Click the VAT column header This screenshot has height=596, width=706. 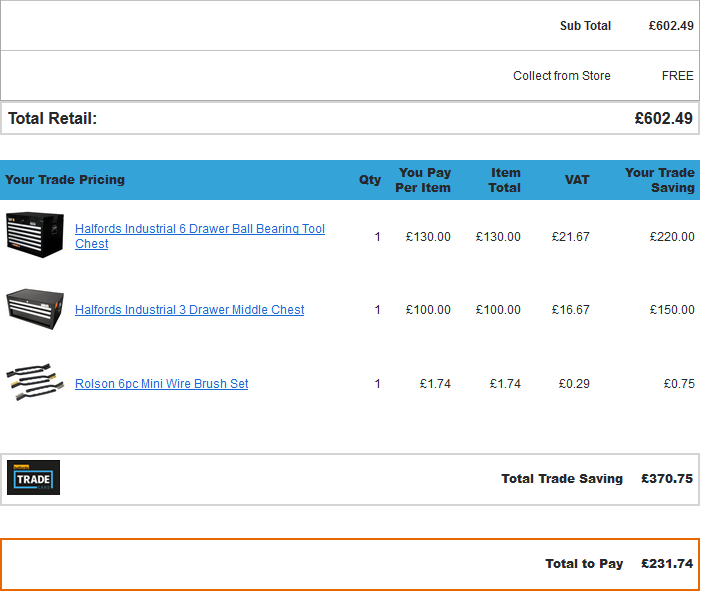pyautogui.click(x=577, y=180)
